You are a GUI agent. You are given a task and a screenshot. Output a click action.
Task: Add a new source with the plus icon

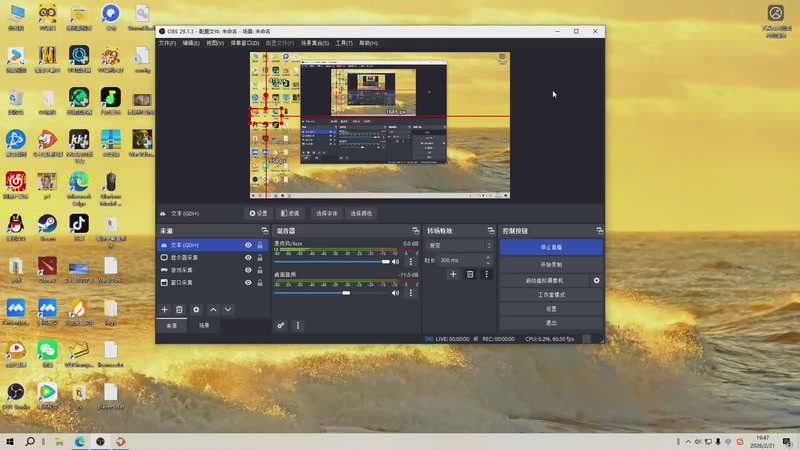(164, 310)
